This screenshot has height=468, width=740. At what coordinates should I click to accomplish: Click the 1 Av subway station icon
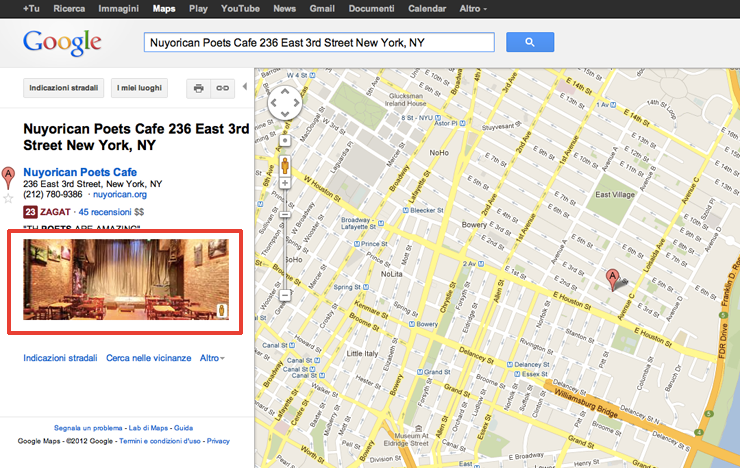[613, 105]
